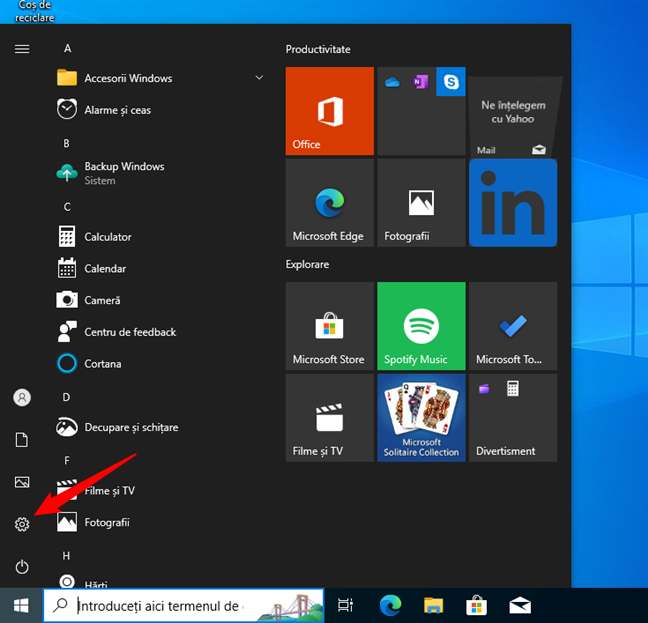The height and width of the screenshot is (623, 648).
Task: Open the user account icon in sidebar
Action: click(x=22, y=397)
